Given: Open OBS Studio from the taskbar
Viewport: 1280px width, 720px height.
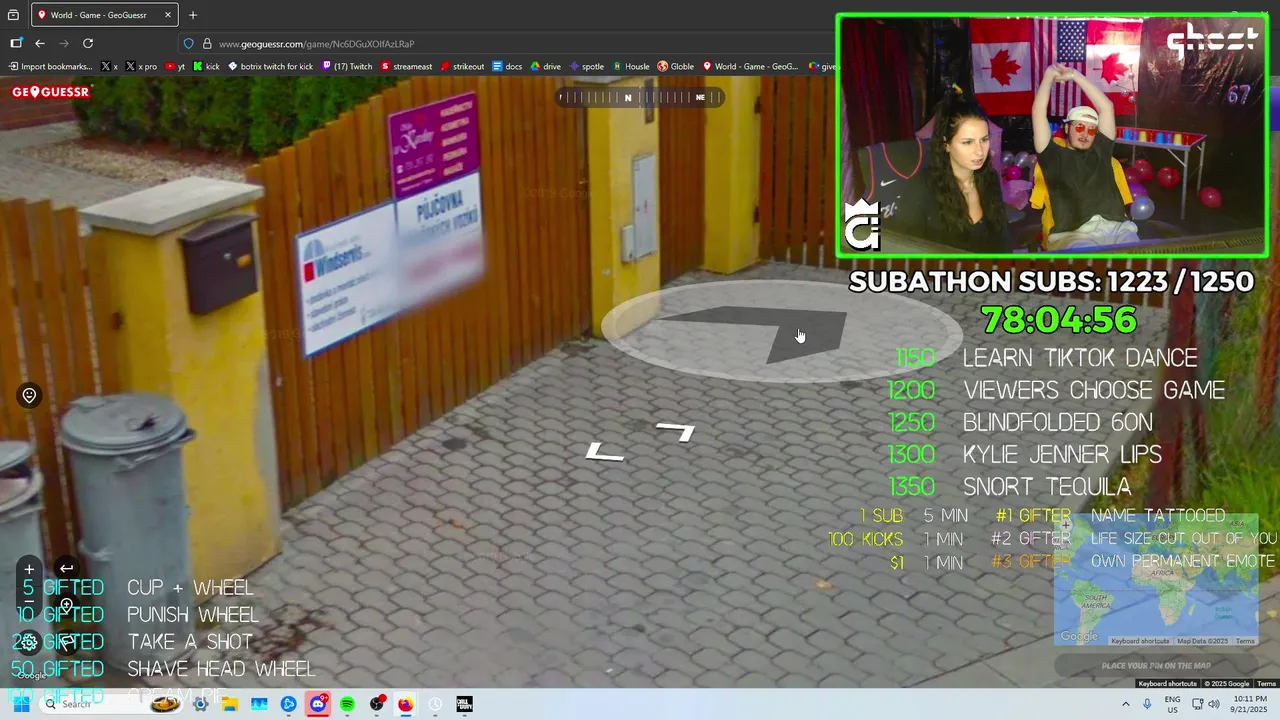Looking at the screenshot, I should pos(376,704).
